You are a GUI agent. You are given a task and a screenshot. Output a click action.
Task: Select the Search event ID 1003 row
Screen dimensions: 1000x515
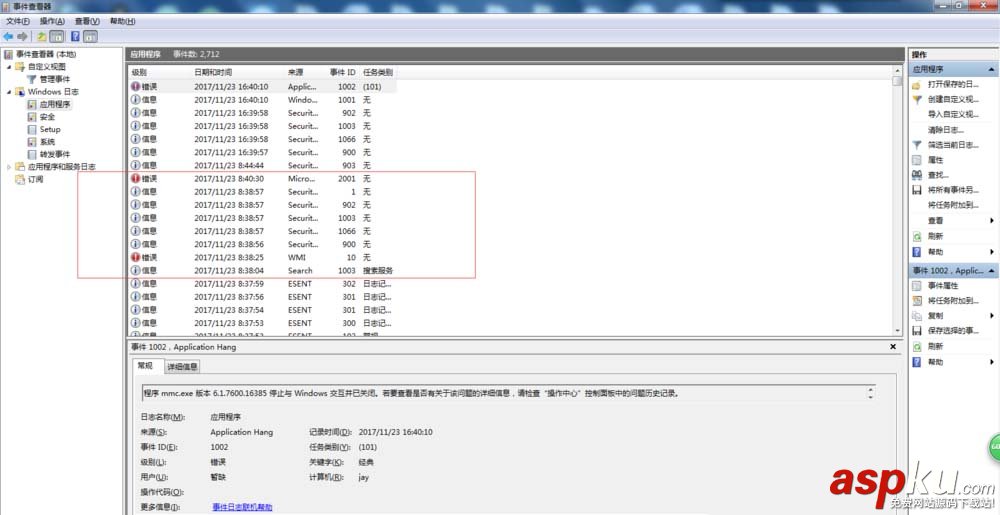click(263, 271)
